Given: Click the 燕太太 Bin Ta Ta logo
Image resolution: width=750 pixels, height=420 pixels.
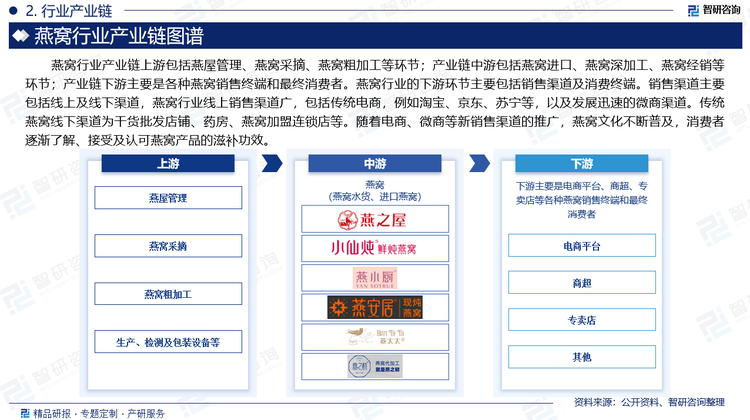Looking at the screenshot, I should (x=375, y=336).
